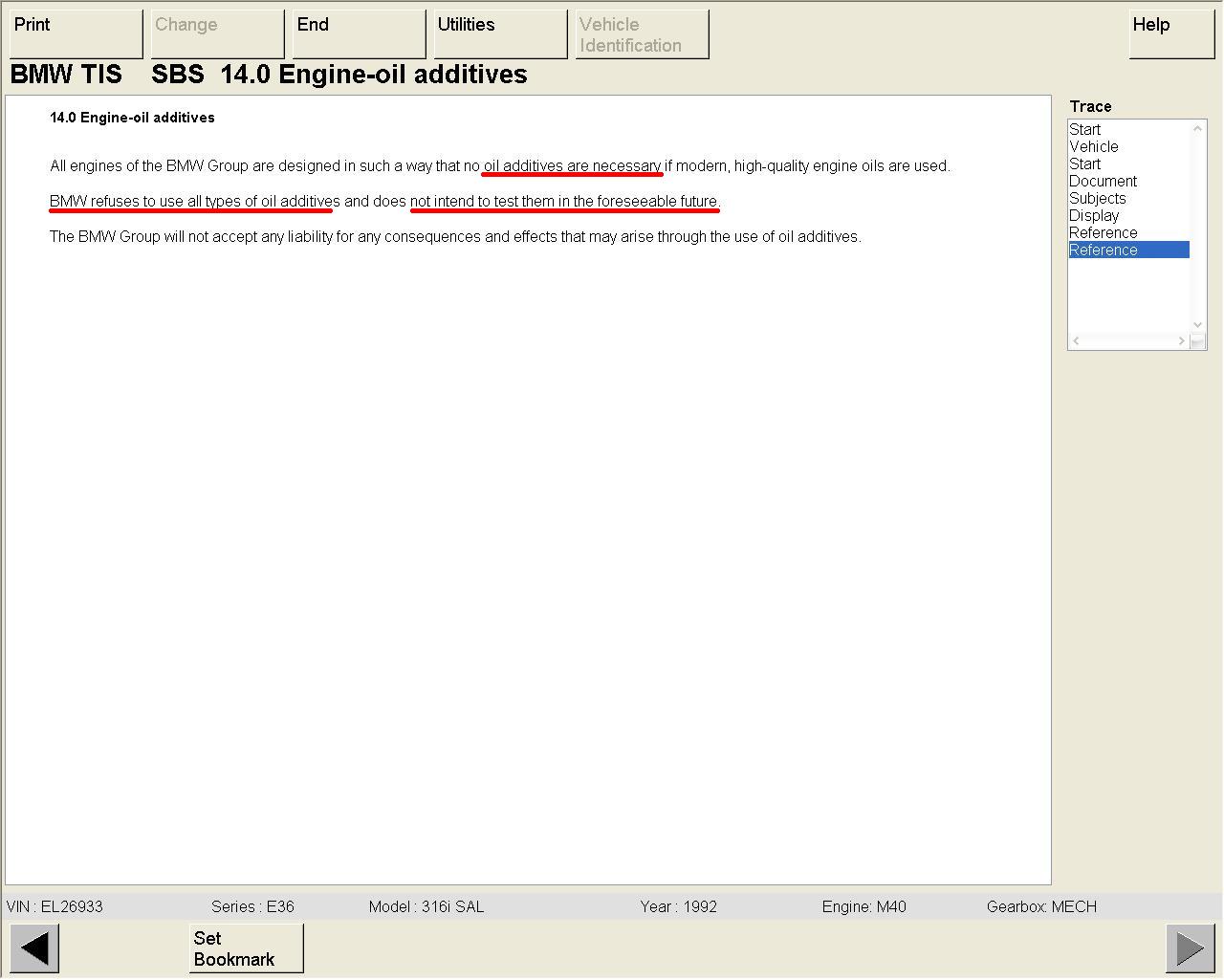Select 'Display' in the Trace list
The height and width of the screenshot is (980, 1224).
(x=1128, y=215)
